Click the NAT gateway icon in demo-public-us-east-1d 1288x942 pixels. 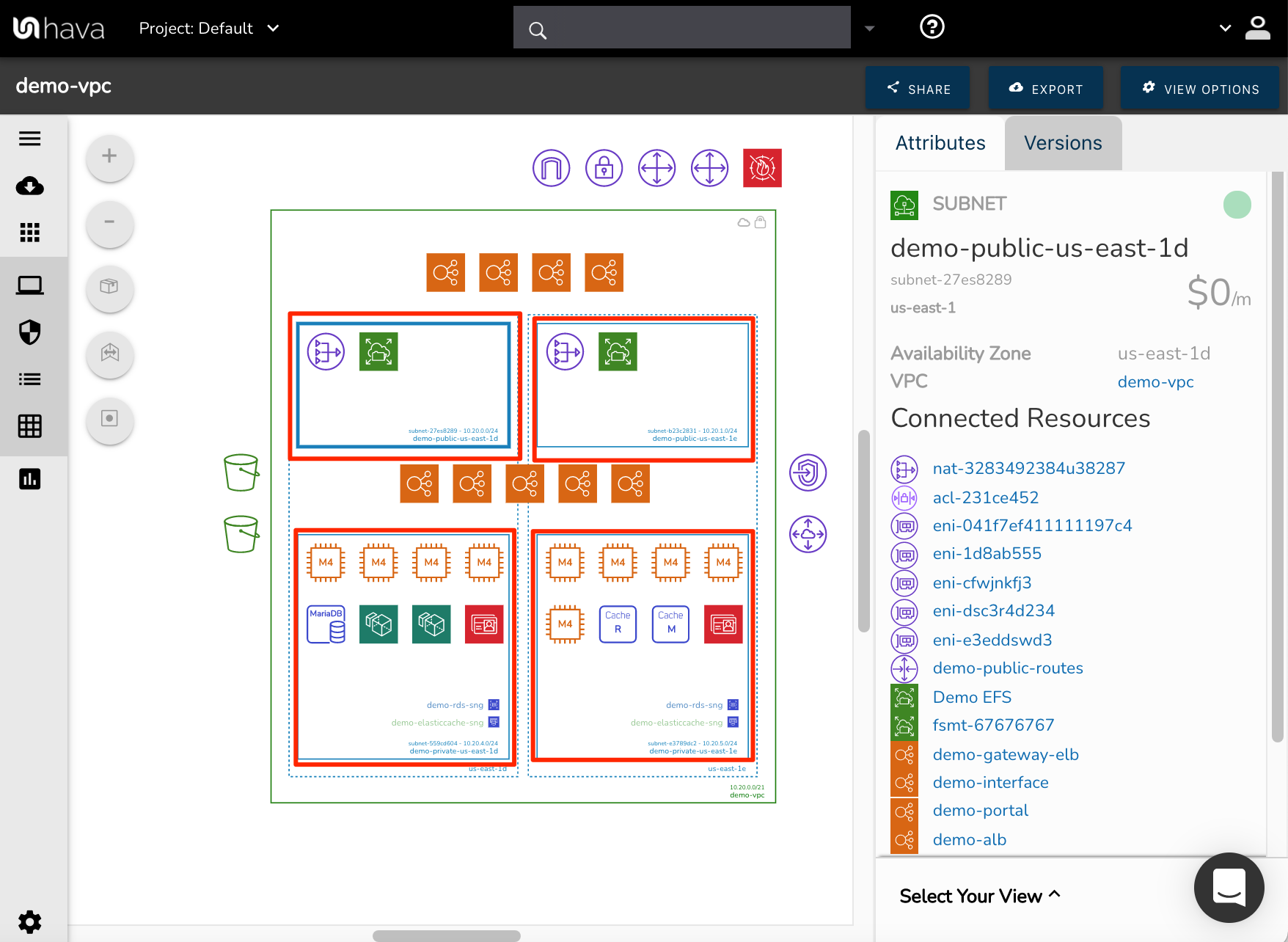click(x=325, y=351)
